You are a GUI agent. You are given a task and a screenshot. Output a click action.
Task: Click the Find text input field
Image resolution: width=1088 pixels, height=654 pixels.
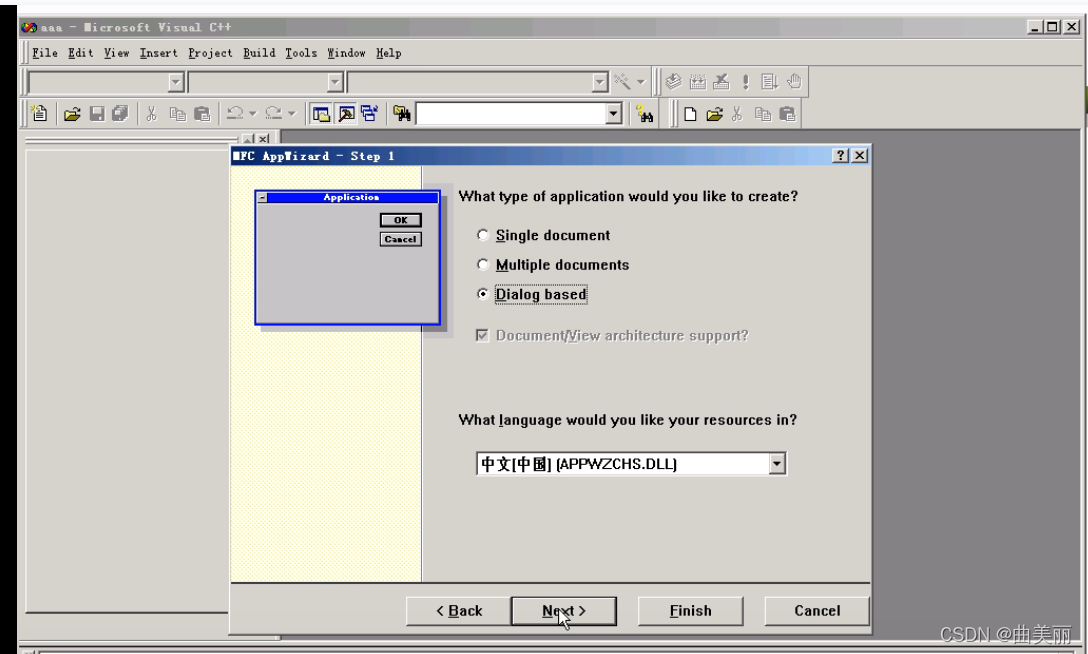(x=511, y=114)
